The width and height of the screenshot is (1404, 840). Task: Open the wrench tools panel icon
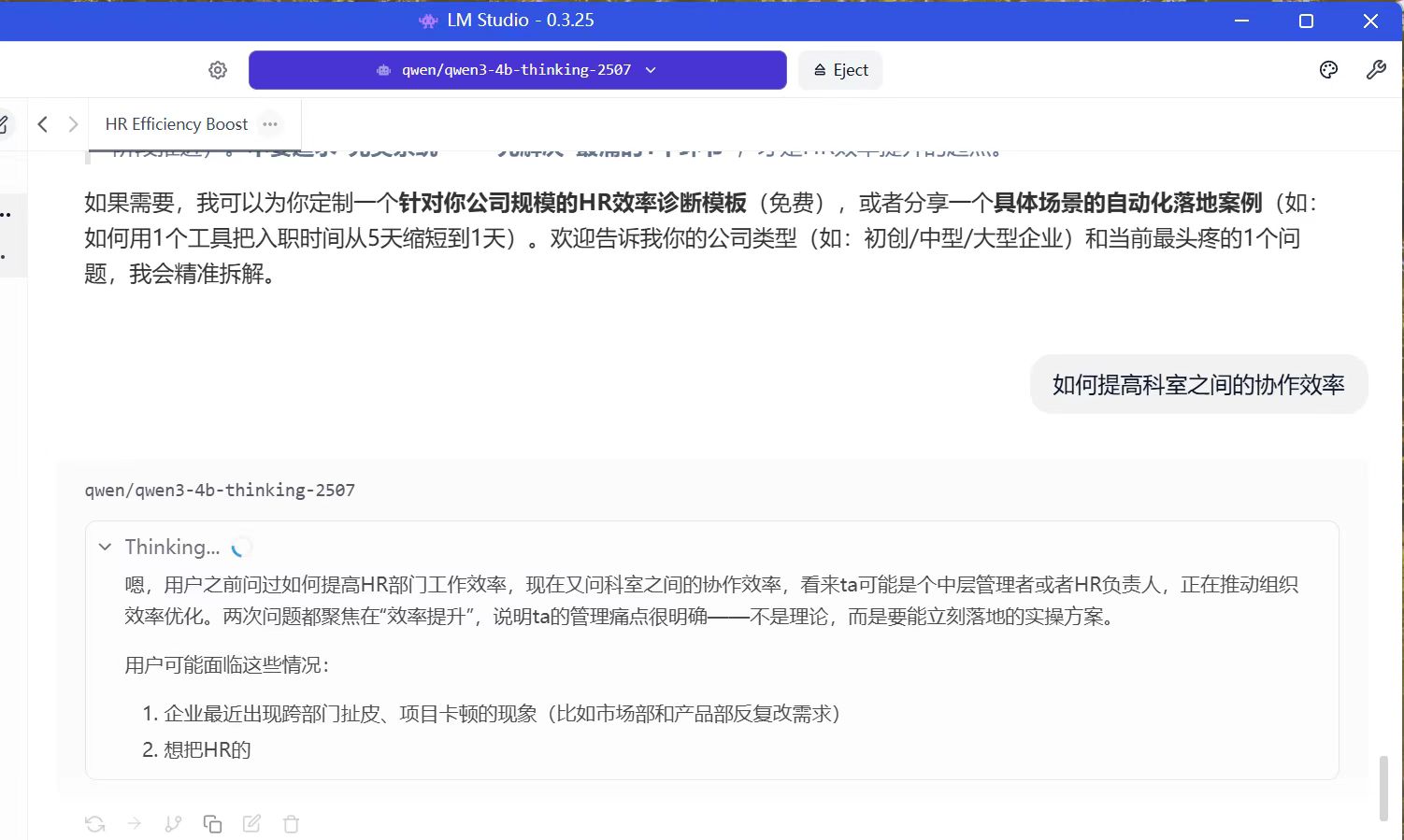pyautogui.click(x=1376, y=70)
